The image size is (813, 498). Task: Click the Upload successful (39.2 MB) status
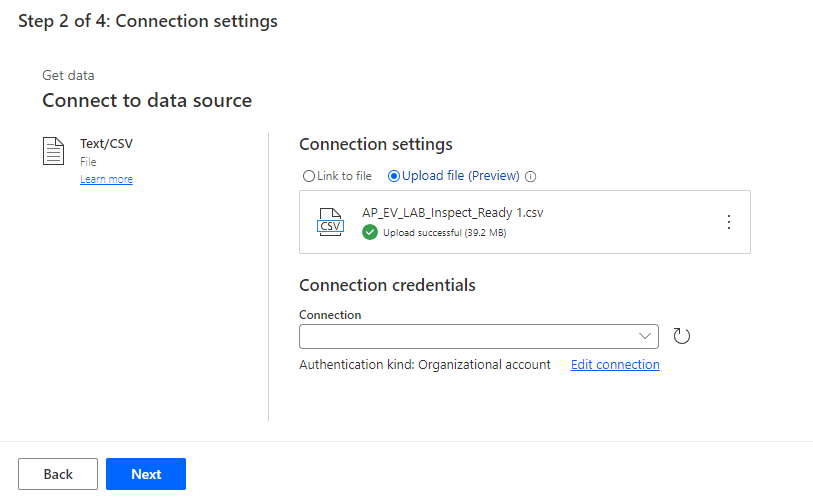(445, 232)
